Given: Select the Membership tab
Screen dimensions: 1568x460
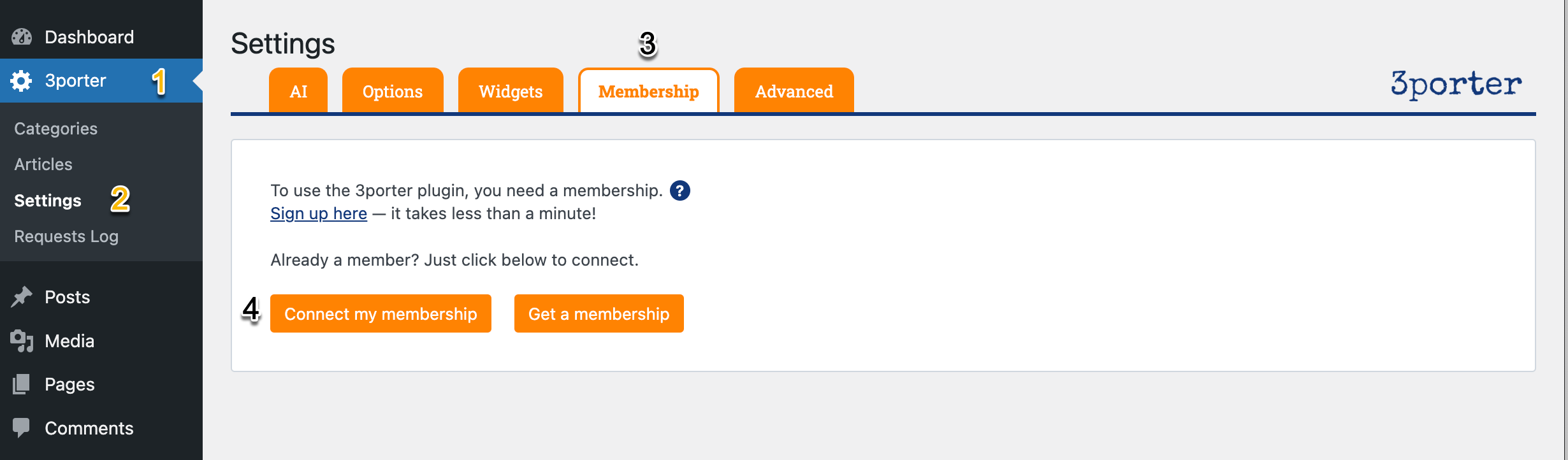Looking at the screenshot, I should pos(648,91).
